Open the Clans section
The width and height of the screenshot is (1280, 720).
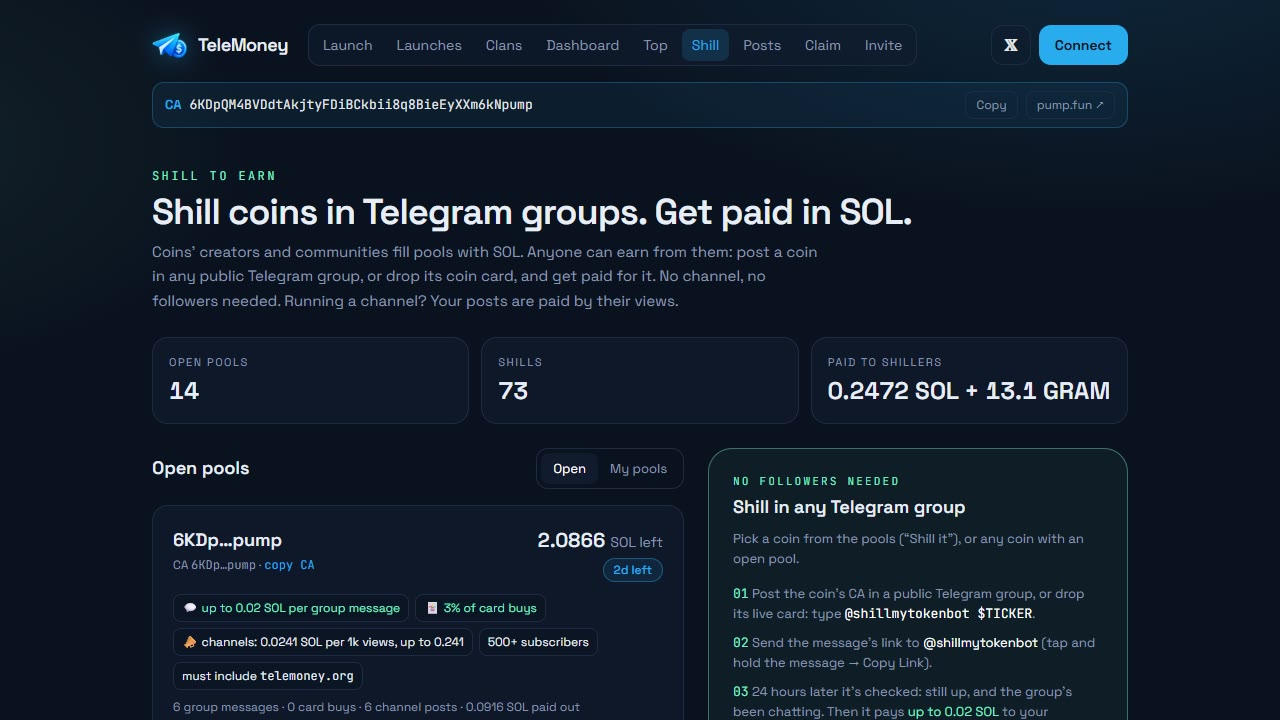click(x=504, y=45)
